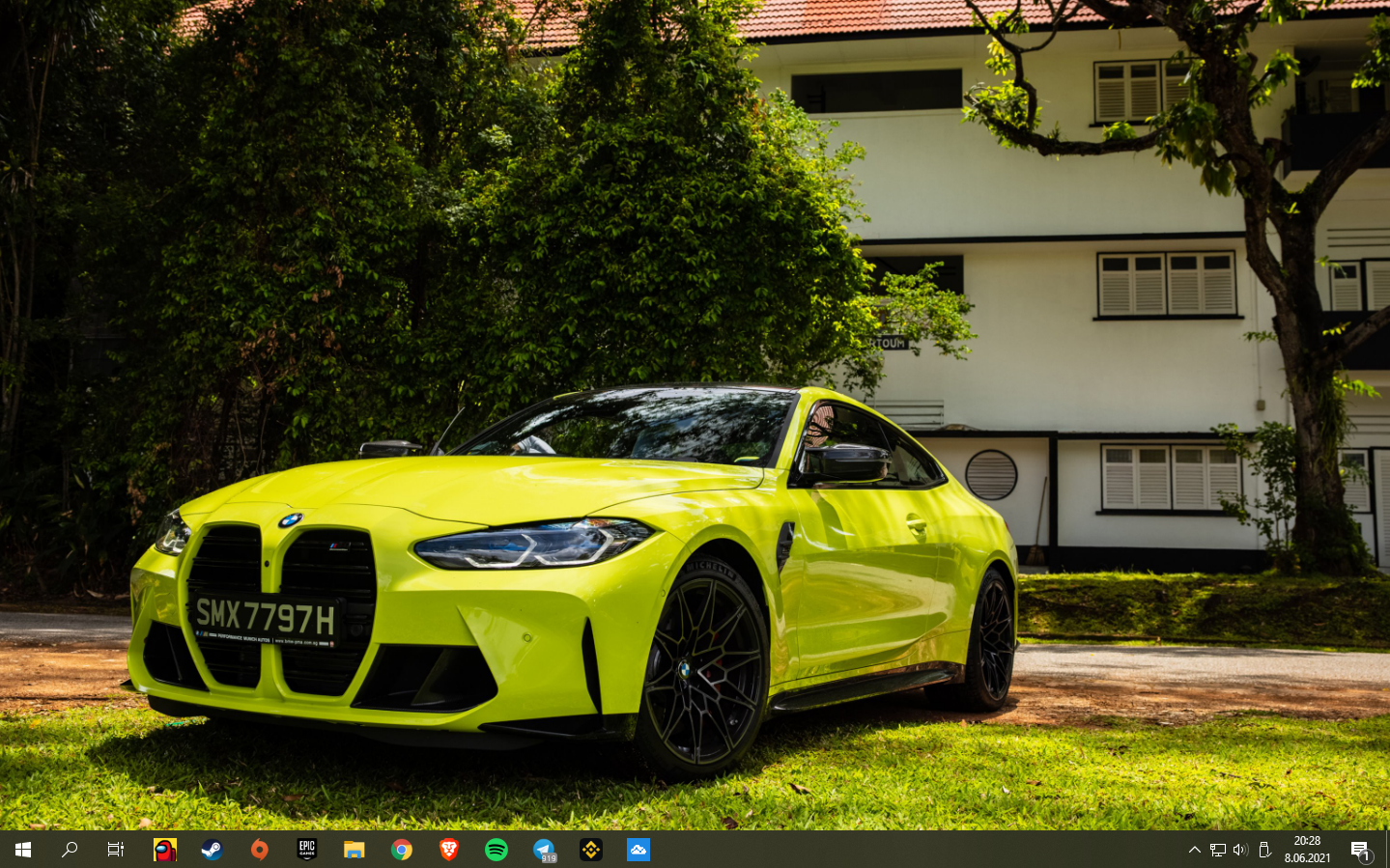Open the Action Center notifications
The height and width of the screenshot is (868, 1390).
click(1361, 850)
